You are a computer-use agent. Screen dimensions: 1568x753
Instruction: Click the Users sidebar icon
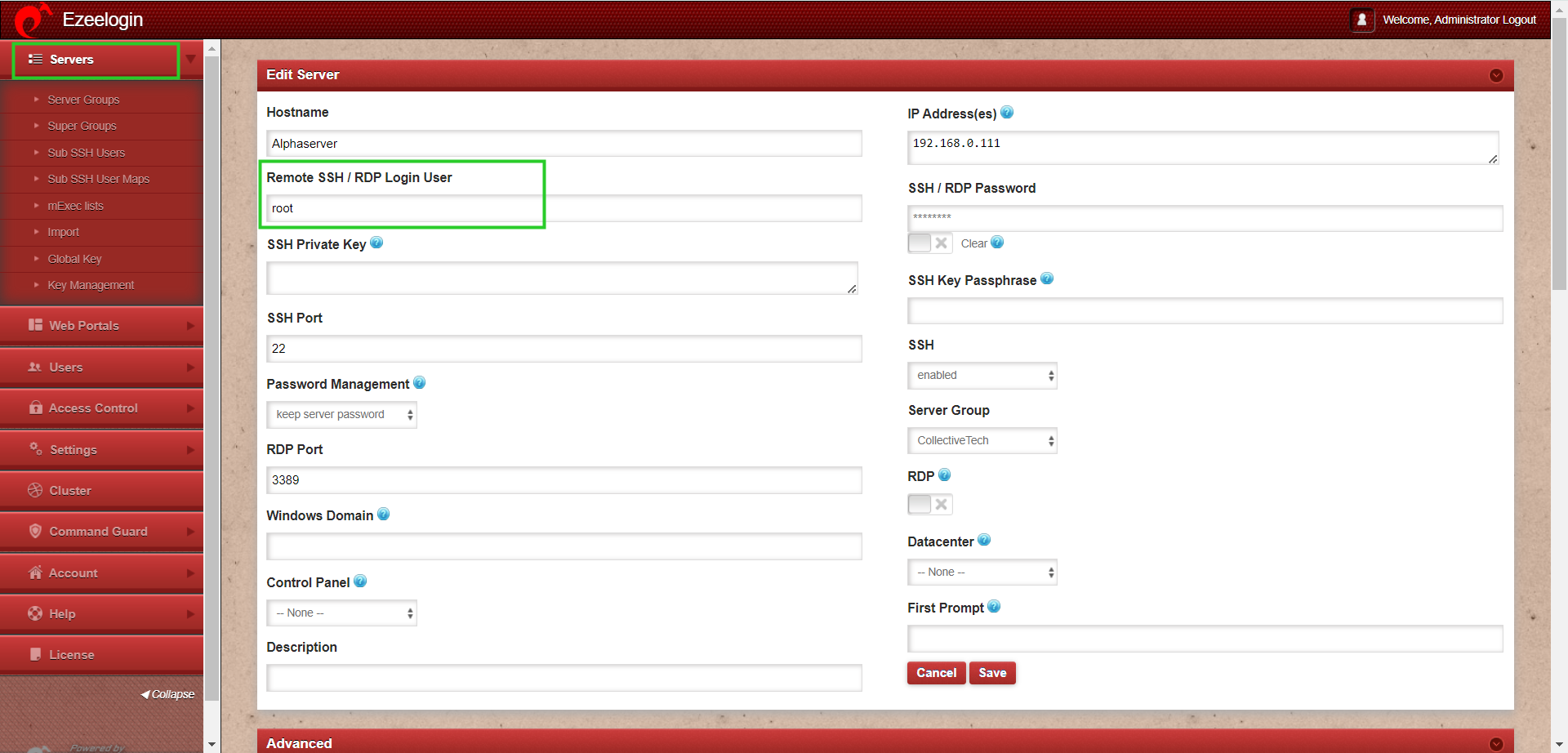(35, 367)
